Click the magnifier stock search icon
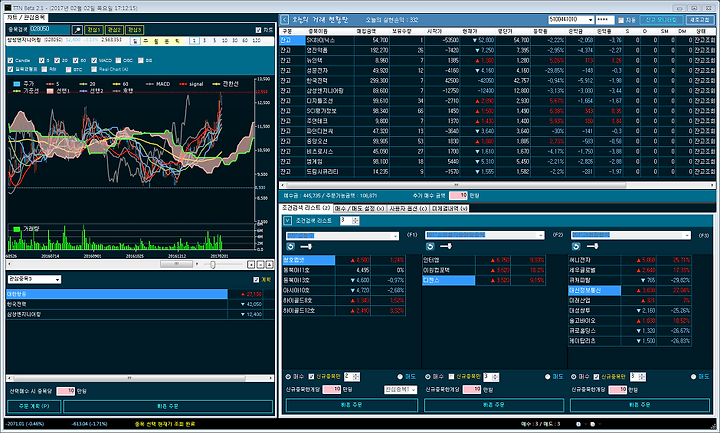This screenshot has width=720, height=433. click(77, 30)
